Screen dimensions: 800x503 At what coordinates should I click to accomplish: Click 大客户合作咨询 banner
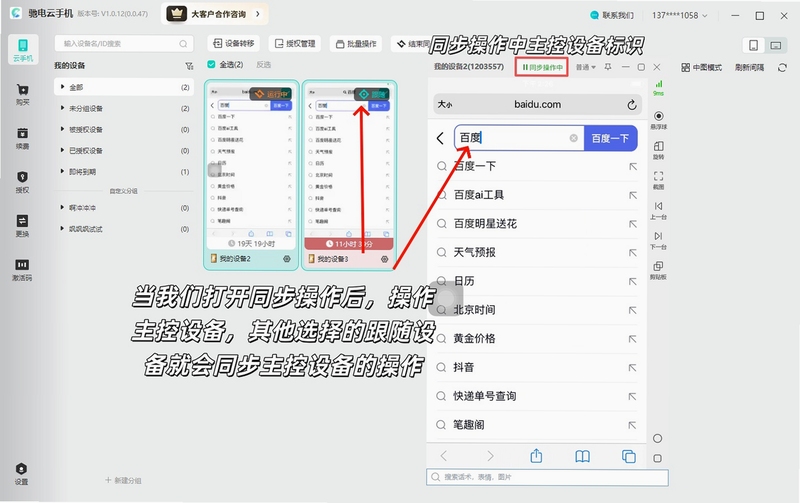pyautogui.click(x=215, y=14)
